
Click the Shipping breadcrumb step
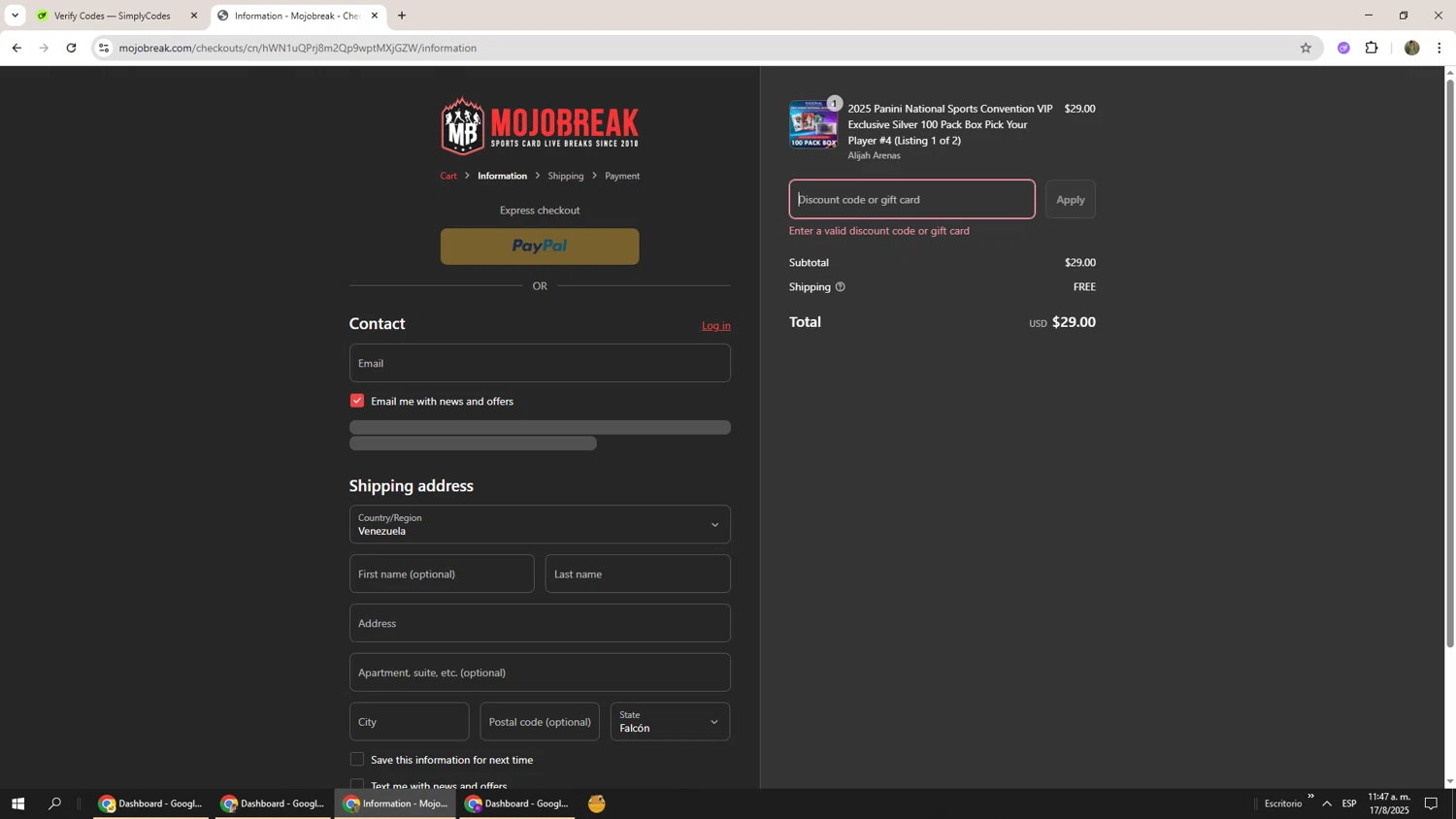[x=565, y=177]
